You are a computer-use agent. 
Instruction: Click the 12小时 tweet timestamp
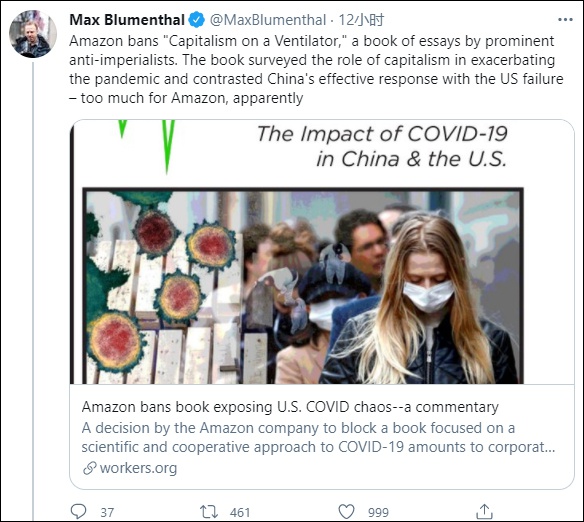[x=361, y=20]
